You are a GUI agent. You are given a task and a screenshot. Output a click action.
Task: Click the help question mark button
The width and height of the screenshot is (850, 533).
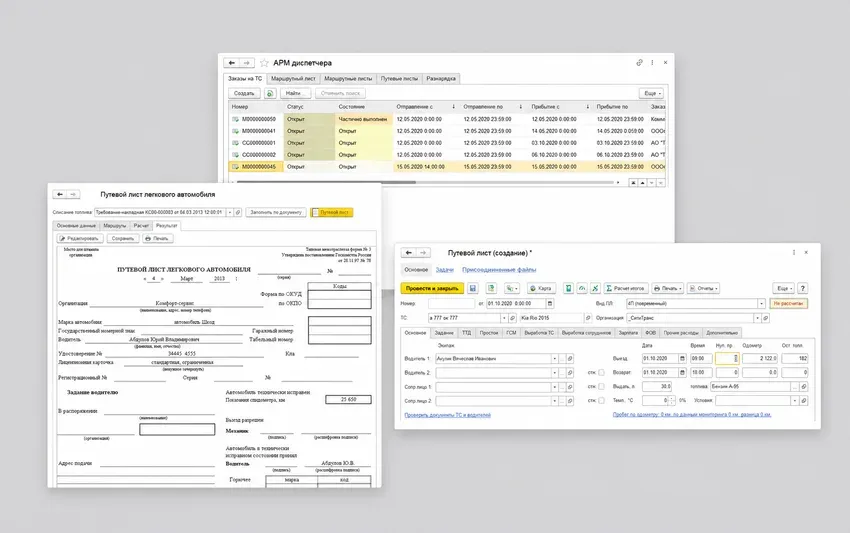click(x=803, y=288)
